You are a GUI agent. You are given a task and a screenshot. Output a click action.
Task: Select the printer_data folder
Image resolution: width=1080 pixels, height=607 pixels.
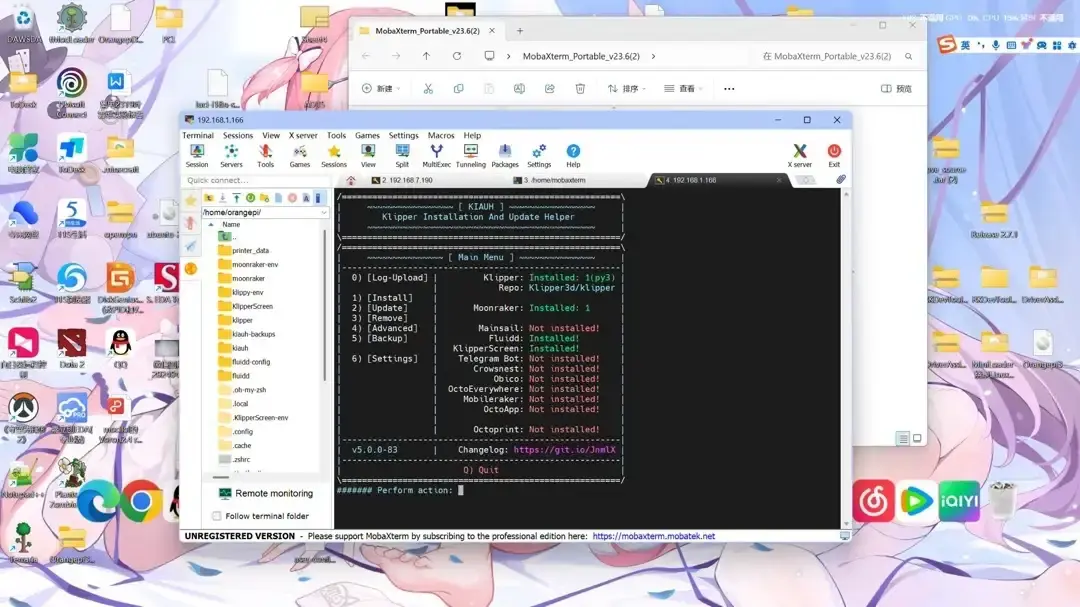coord(244,251)
